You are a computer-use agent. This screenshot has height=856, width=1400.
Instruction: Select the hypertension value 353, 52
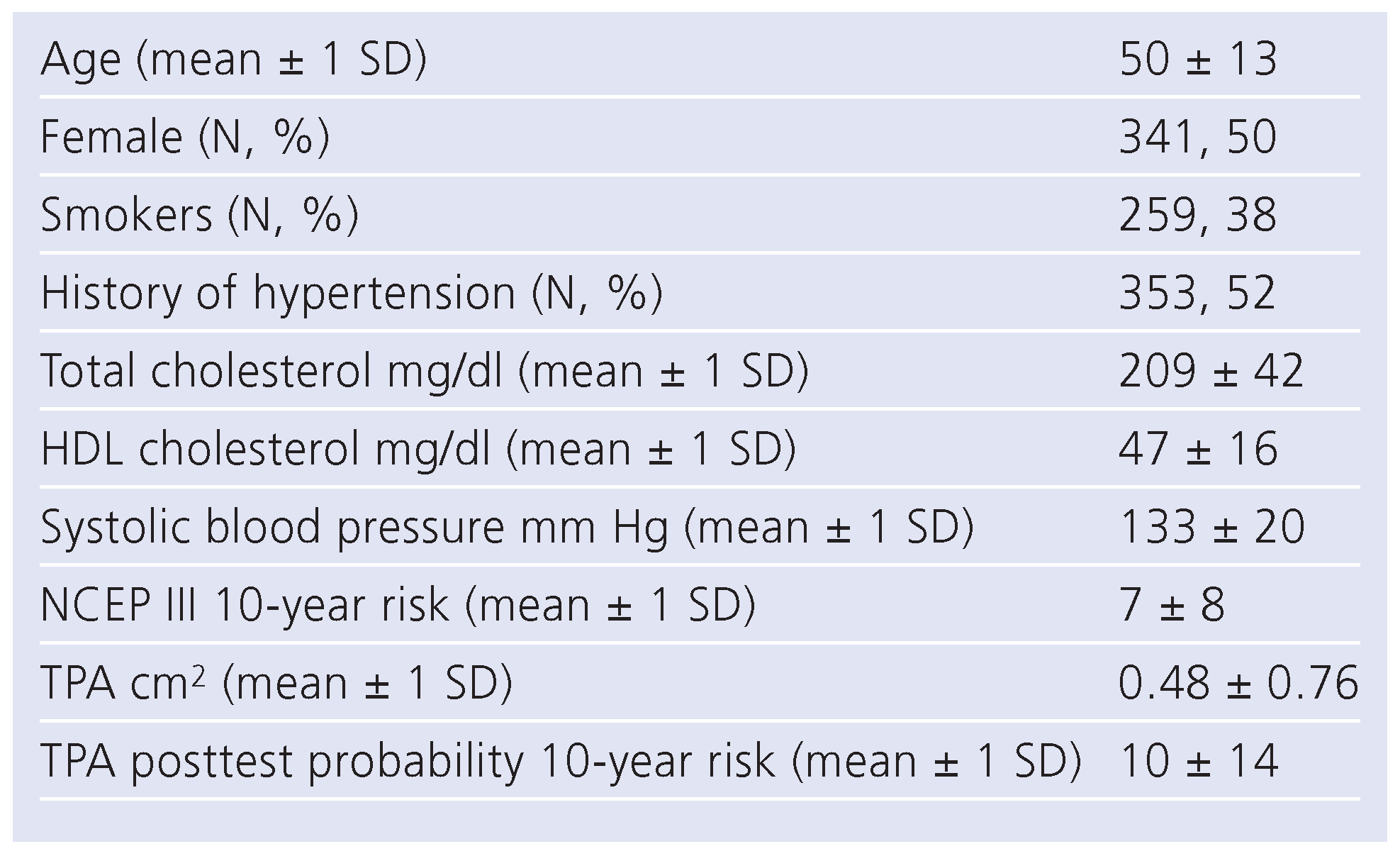1198,293
